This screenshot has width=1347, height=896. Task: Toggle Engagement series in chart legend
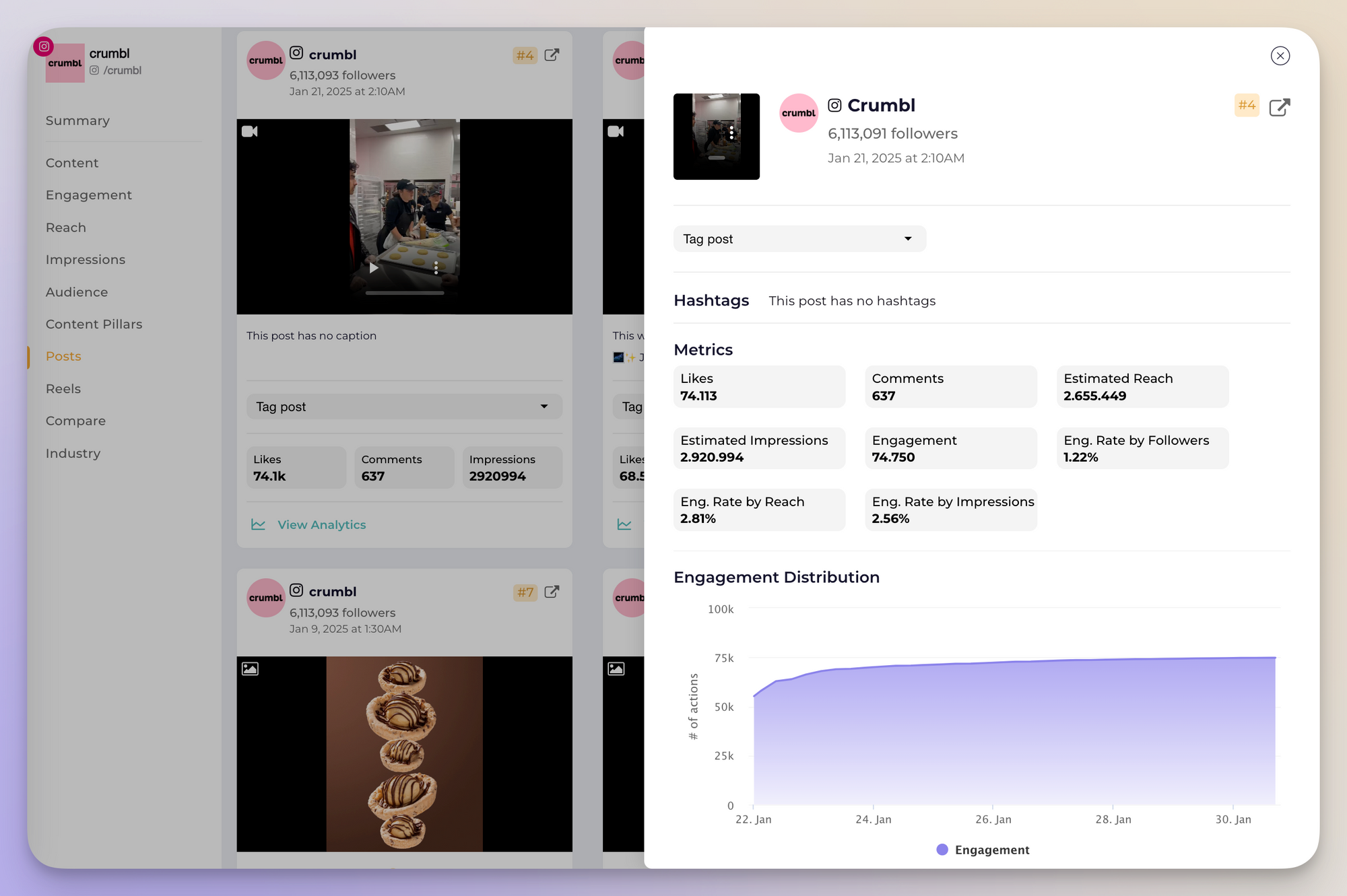tap(983, 850)
